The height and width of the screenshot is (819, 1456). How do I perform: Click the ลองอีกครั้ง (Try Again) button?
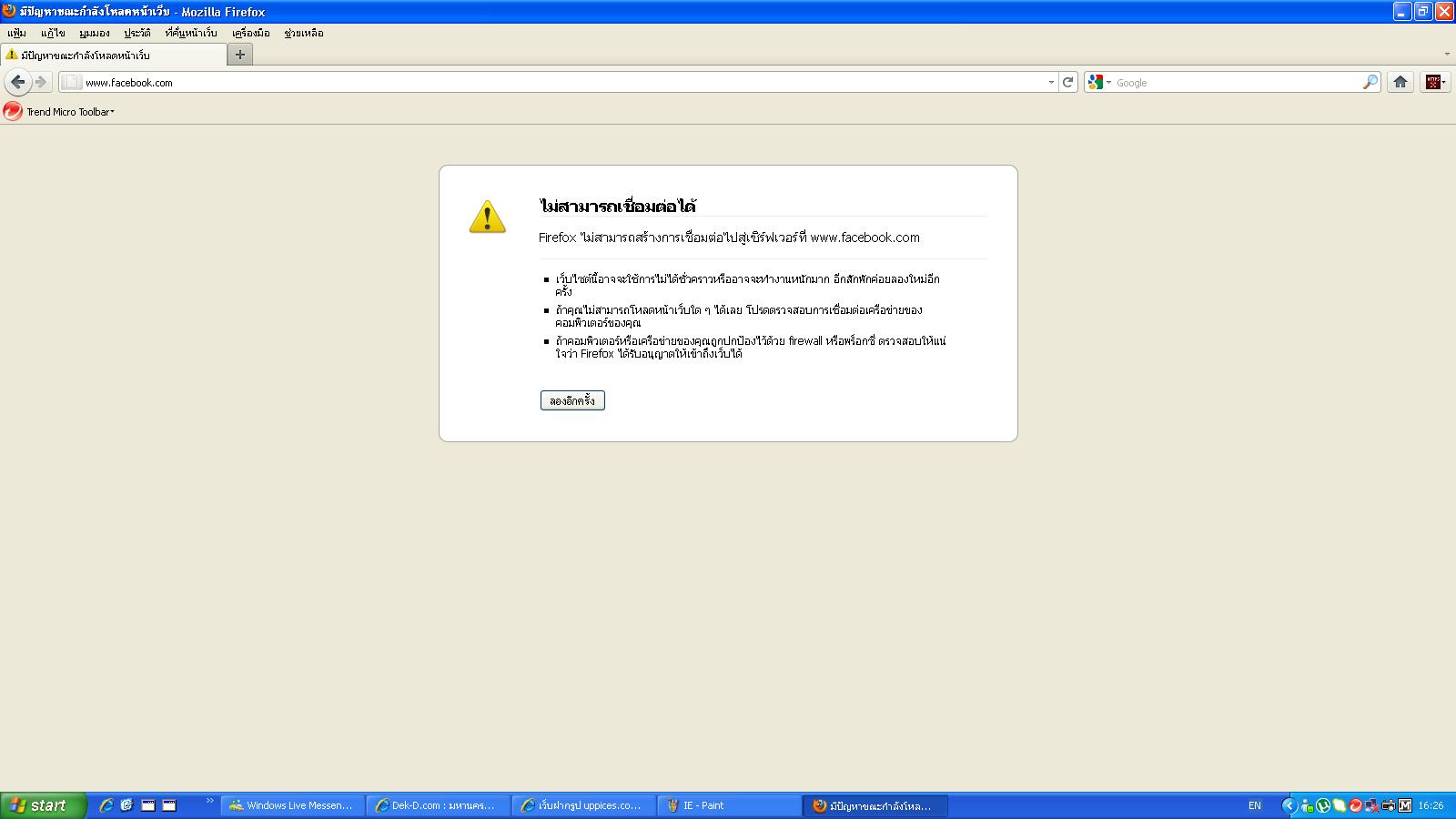(572, 400)
